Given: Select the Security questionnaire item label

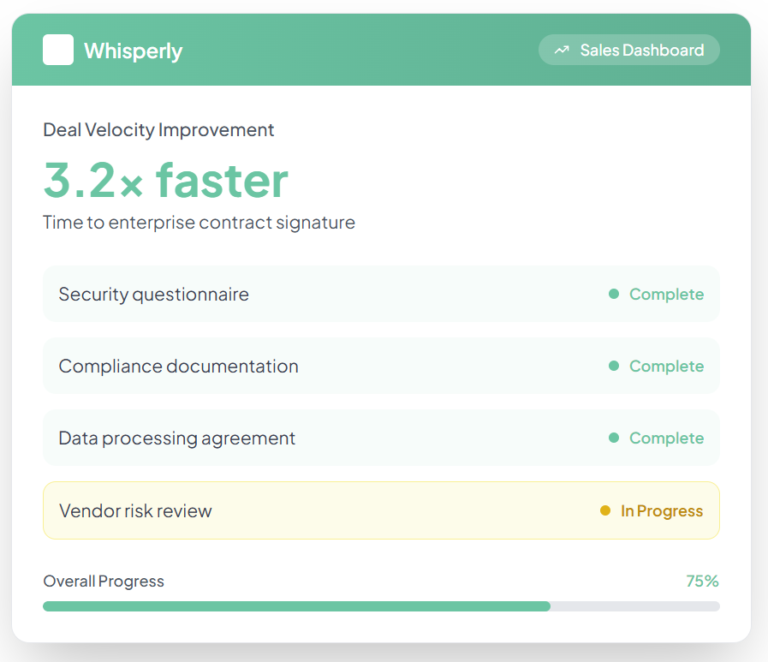Looking at the screenshot, I should [x=154, y=294].
